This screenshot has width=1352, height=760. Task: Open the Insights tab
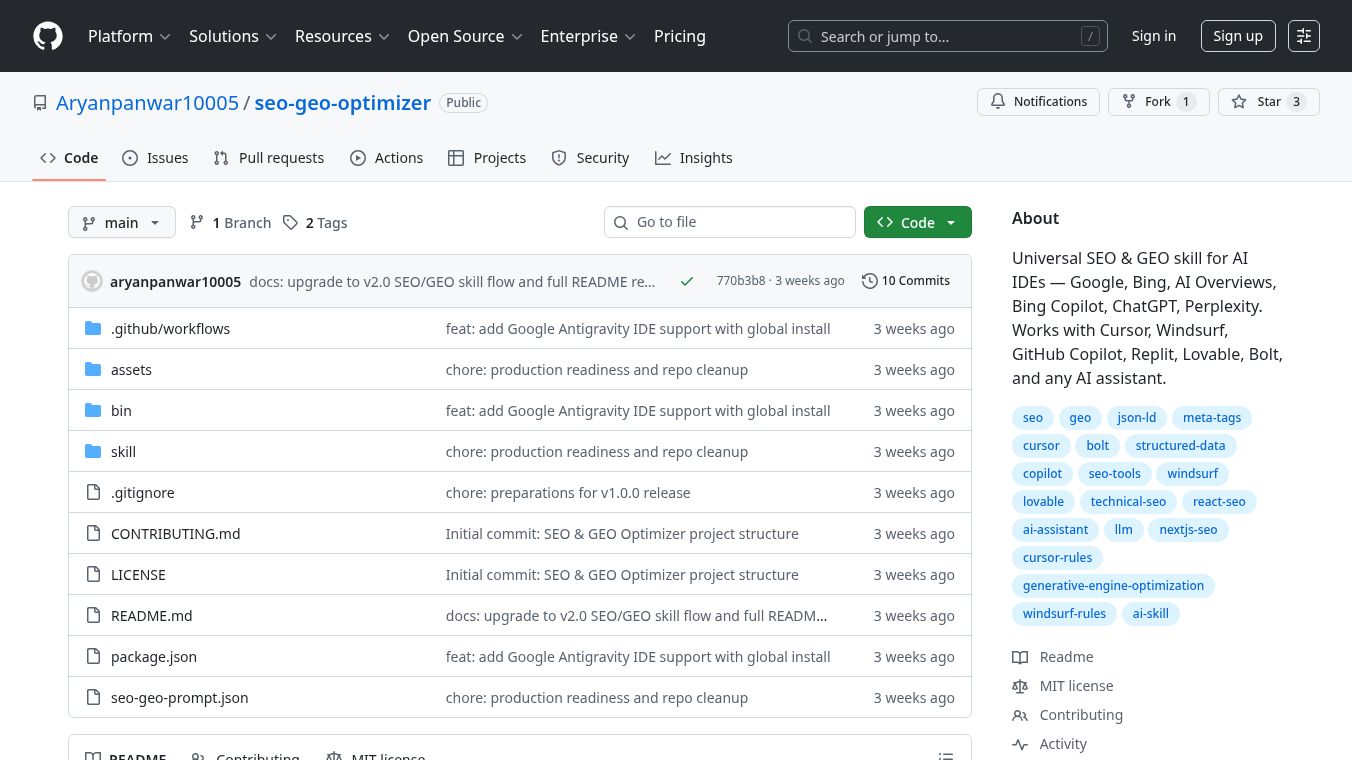click(x=694, y=157)
